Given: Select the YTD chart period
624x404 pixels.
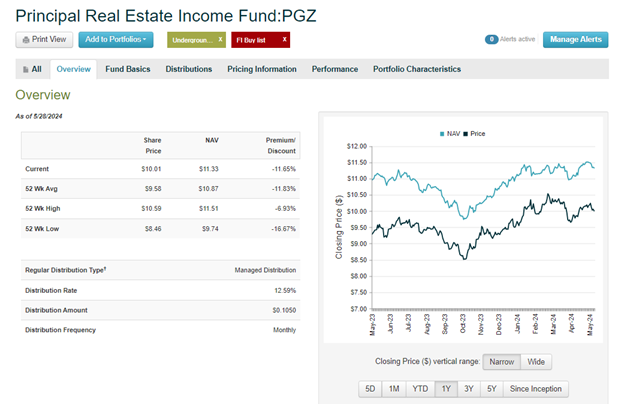Looking at the screenshot, I should pos(420,389).
